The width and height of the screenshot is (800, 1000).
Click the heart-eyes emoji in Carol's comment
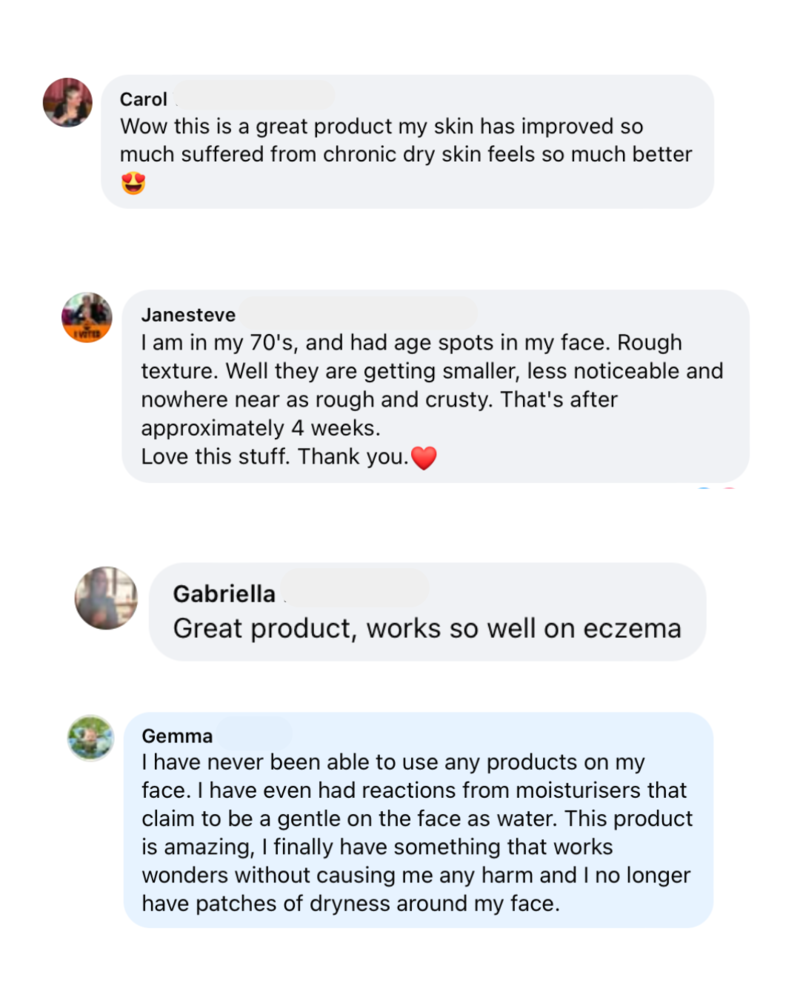[x=131, y=184]
